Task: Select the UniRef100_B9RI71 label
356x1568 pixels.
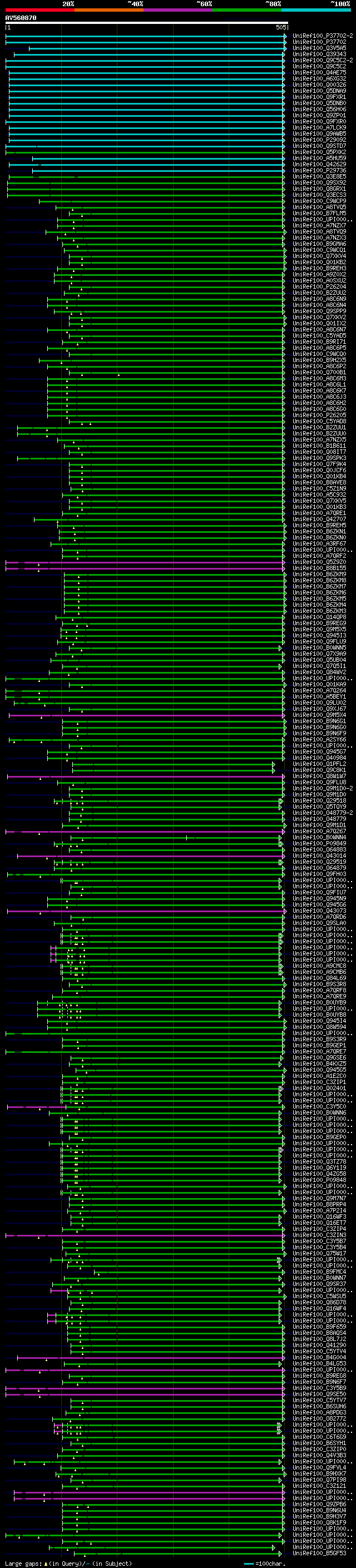Action: click(x=319, y=342)
